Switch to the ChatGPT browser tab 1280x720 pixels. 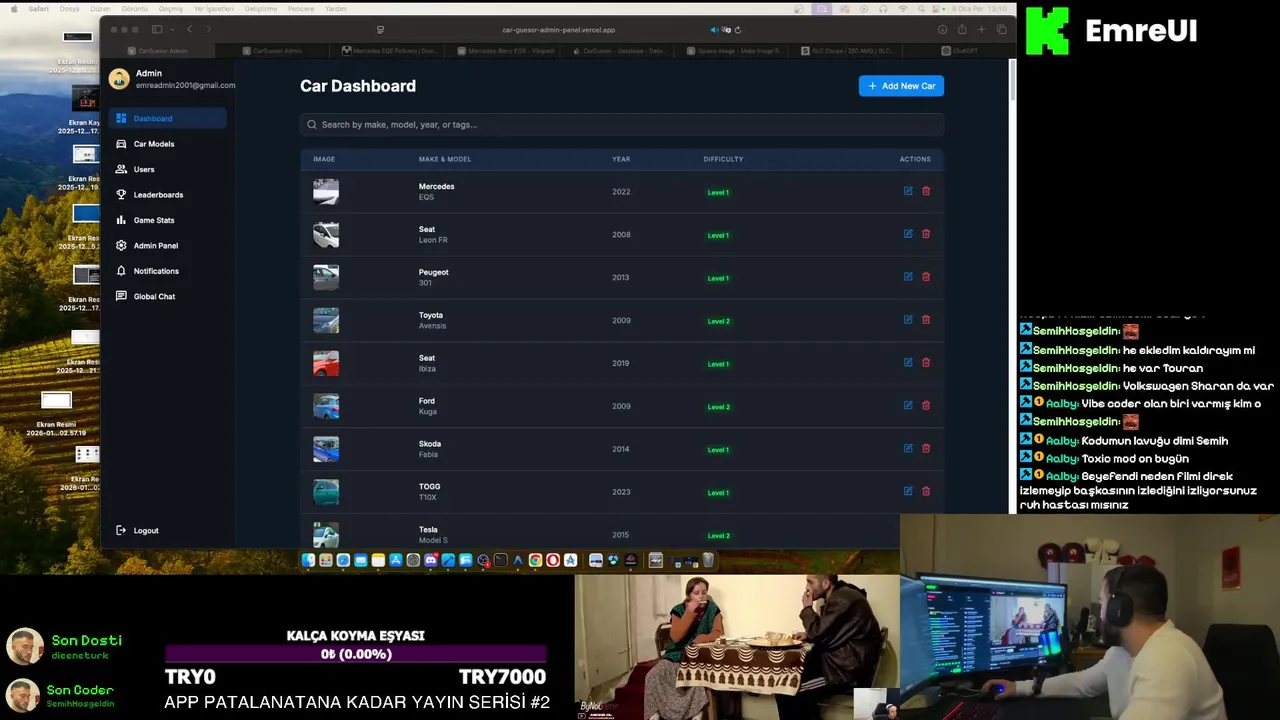tap(960, 50)
